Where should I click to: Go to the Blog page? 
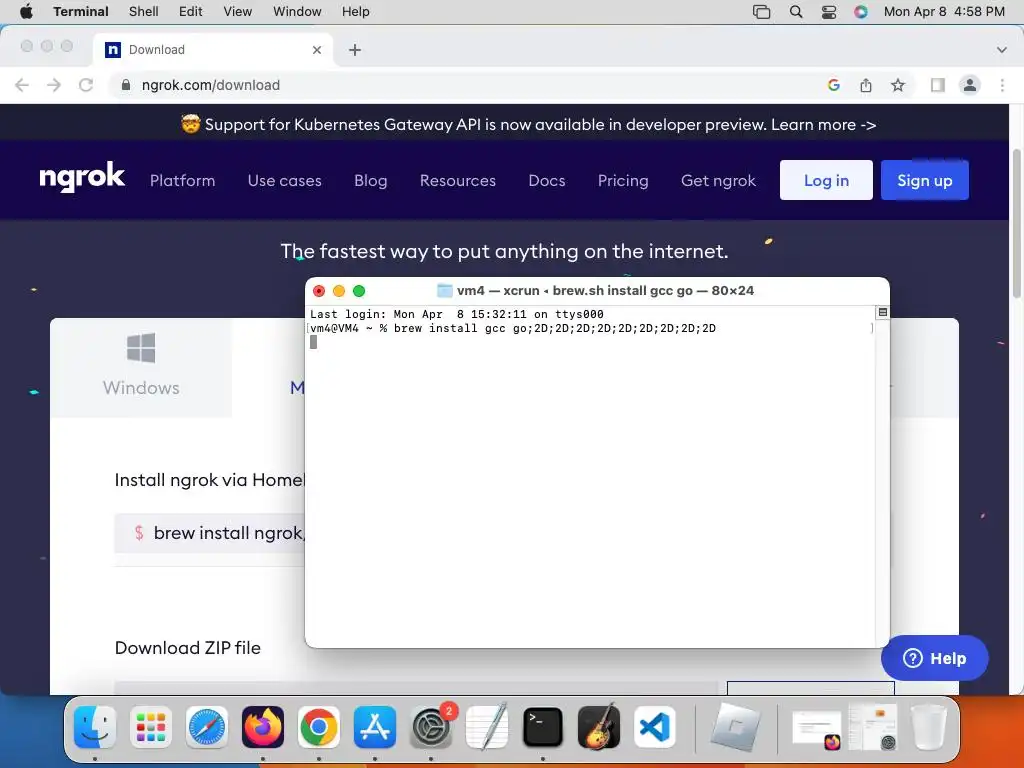pos(370,180)
